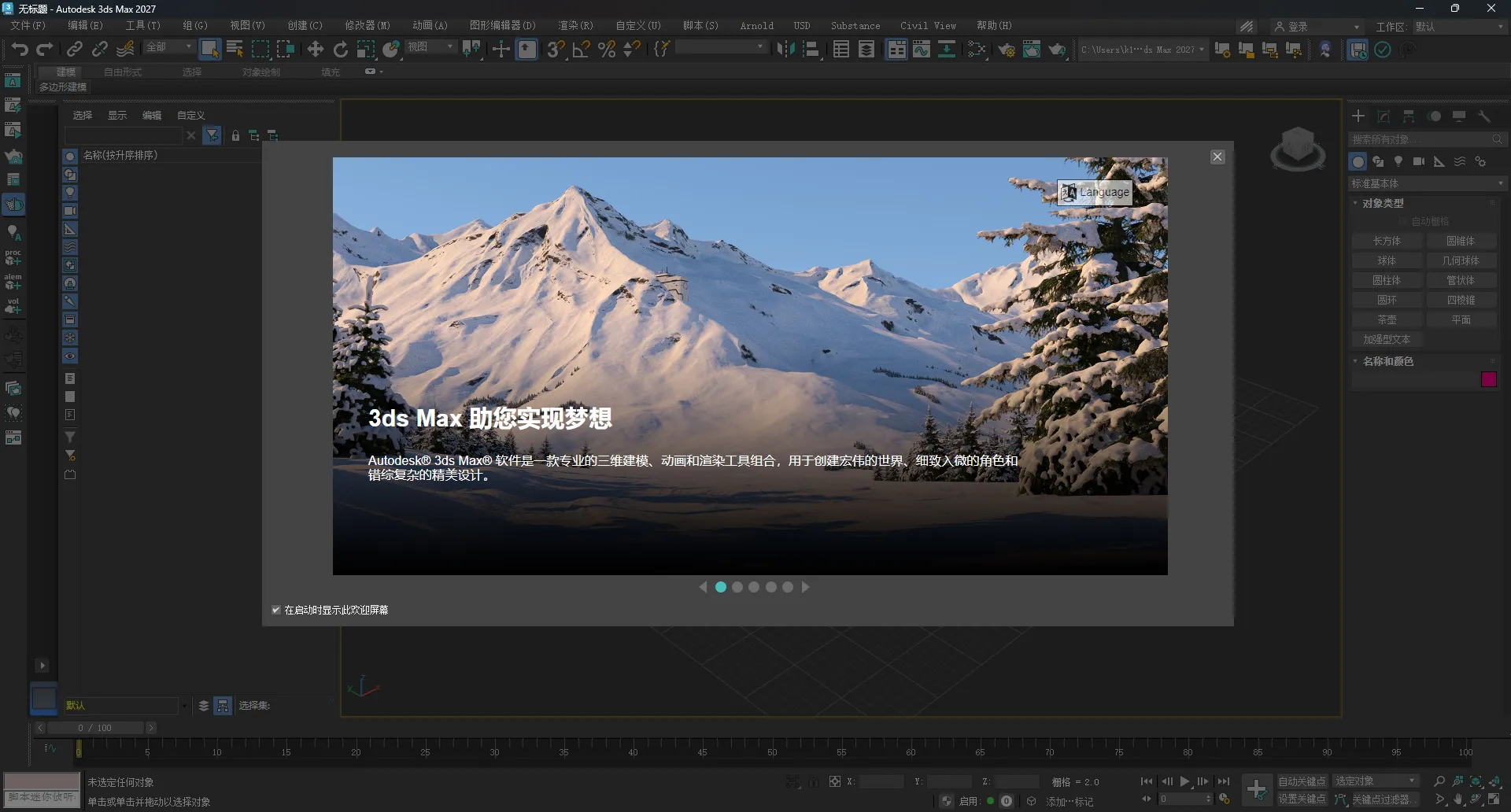Close the welcome screen dialog

pyautogui.click(x=1217, y=157)
